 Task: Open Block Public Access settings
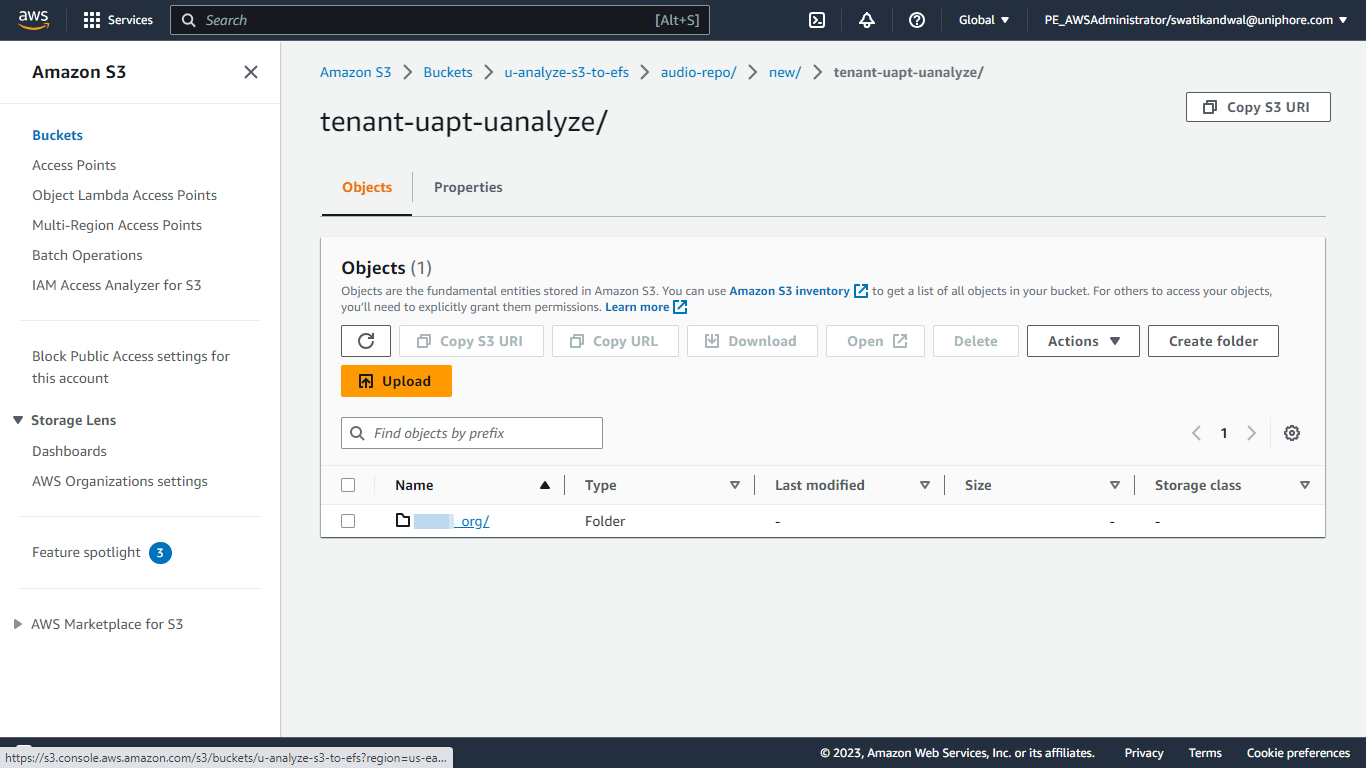131,367
